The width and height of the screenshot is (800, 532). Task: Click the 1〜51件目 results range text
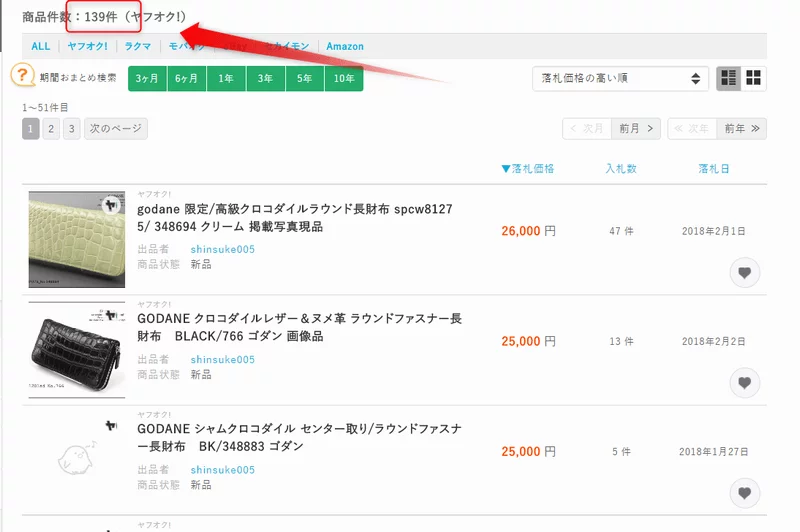coord(45,108)
